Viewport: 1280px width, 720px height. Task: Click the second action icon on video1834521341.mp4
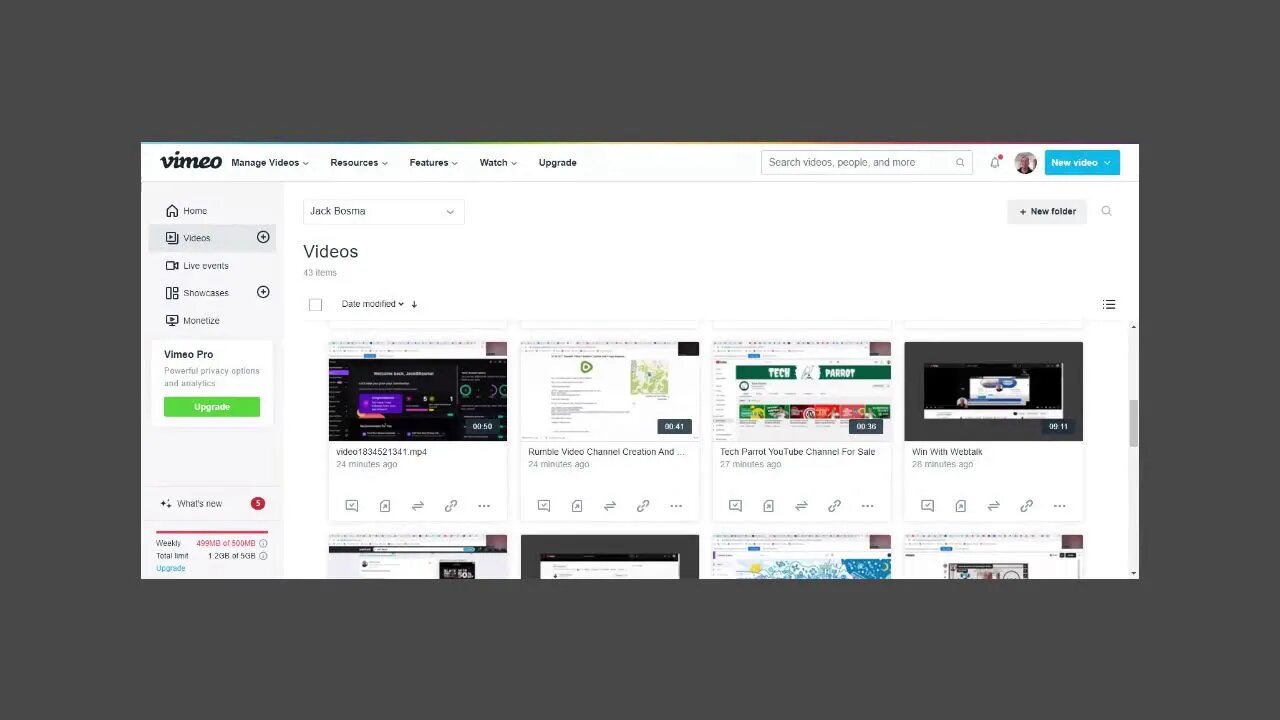point(385,506)
